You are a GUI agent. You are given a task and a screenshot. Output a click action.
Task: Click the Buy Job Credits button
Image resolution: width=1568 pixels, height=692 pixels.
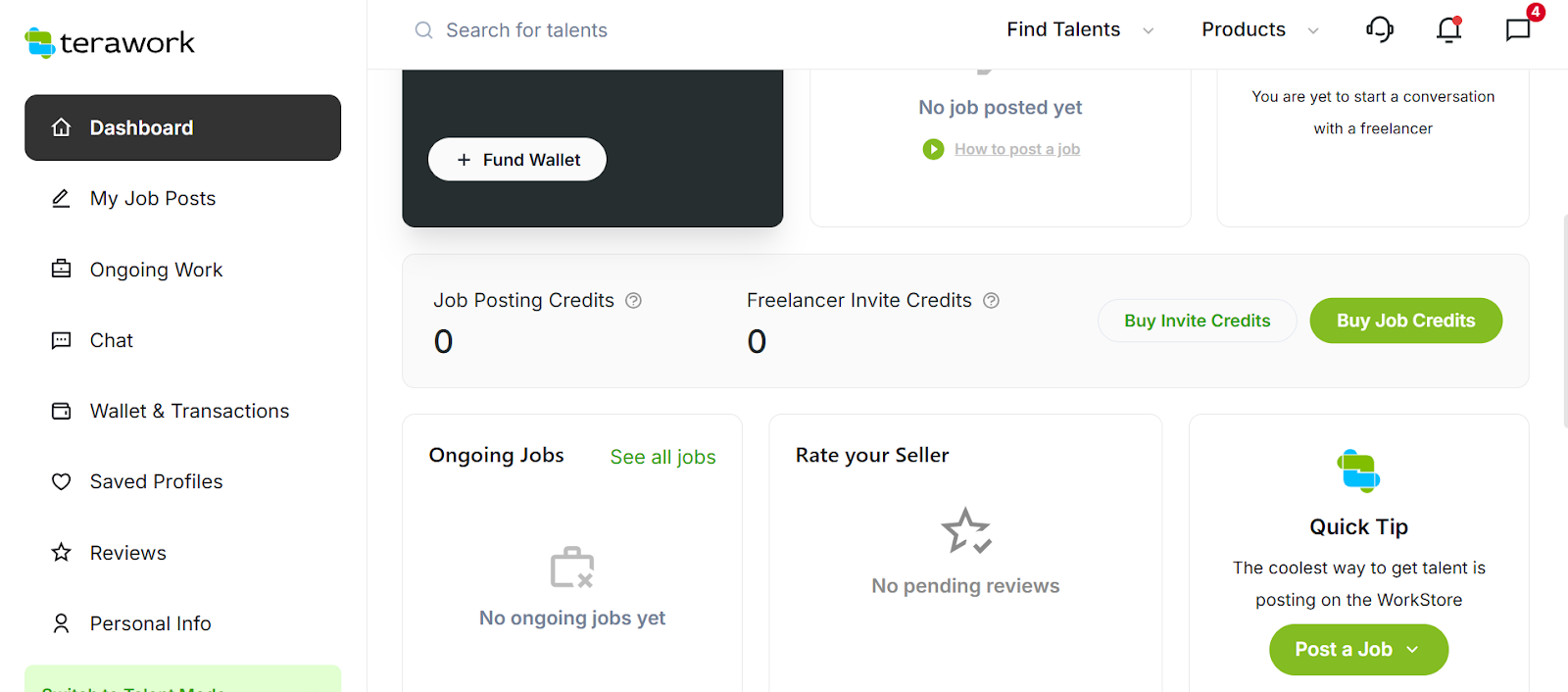tap(1405, 321)
